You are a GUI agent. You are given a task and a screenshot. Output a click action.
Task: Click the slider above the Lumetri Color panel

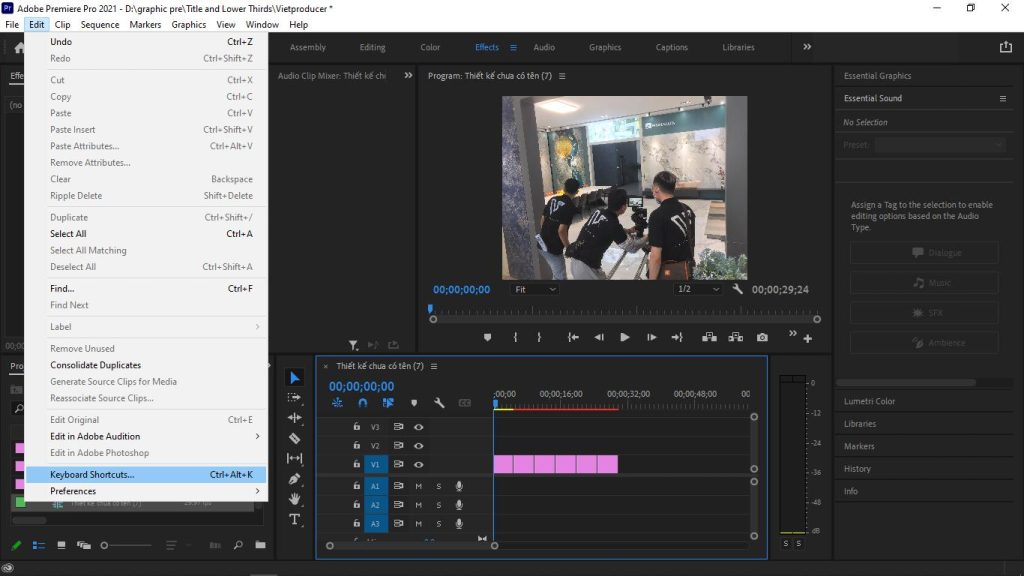point(905,382)
